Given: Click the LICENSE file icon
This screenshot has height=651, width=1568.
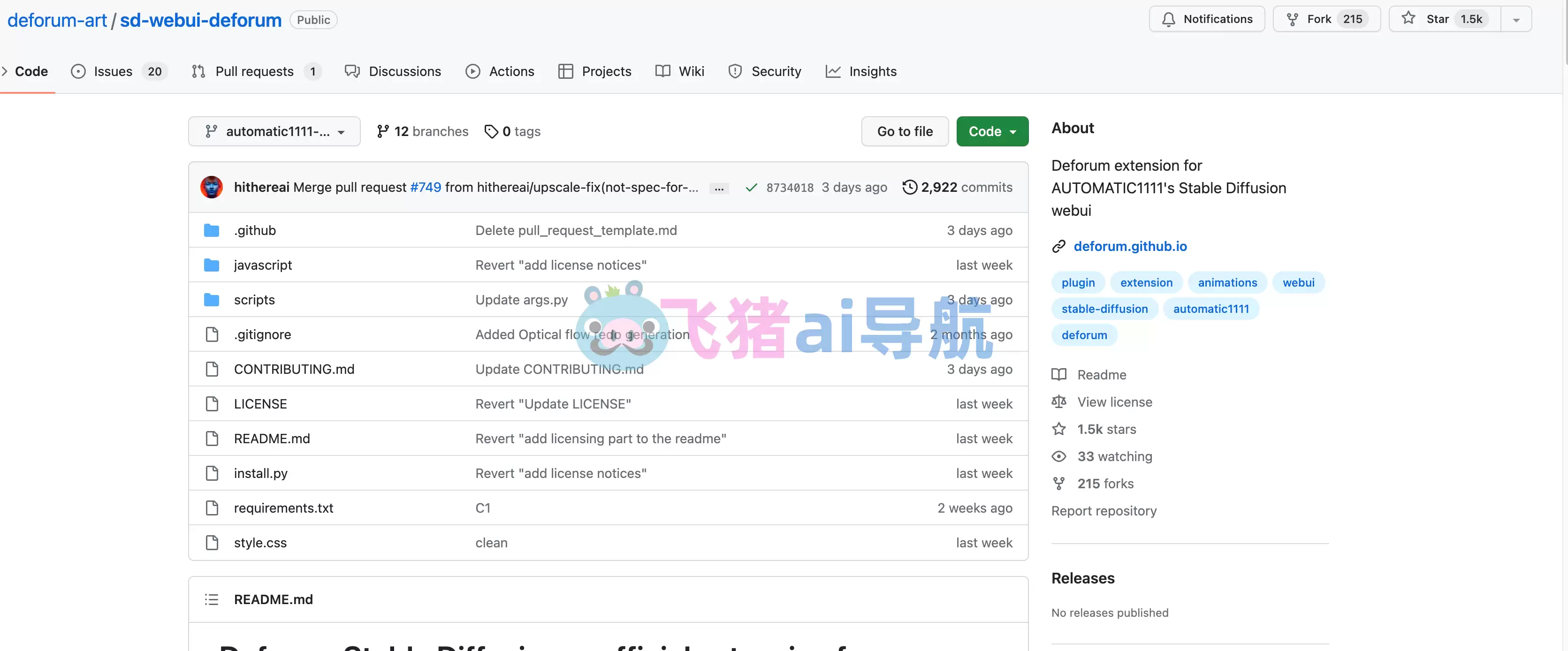Looking at the screenshot, I should click(211, 403).
